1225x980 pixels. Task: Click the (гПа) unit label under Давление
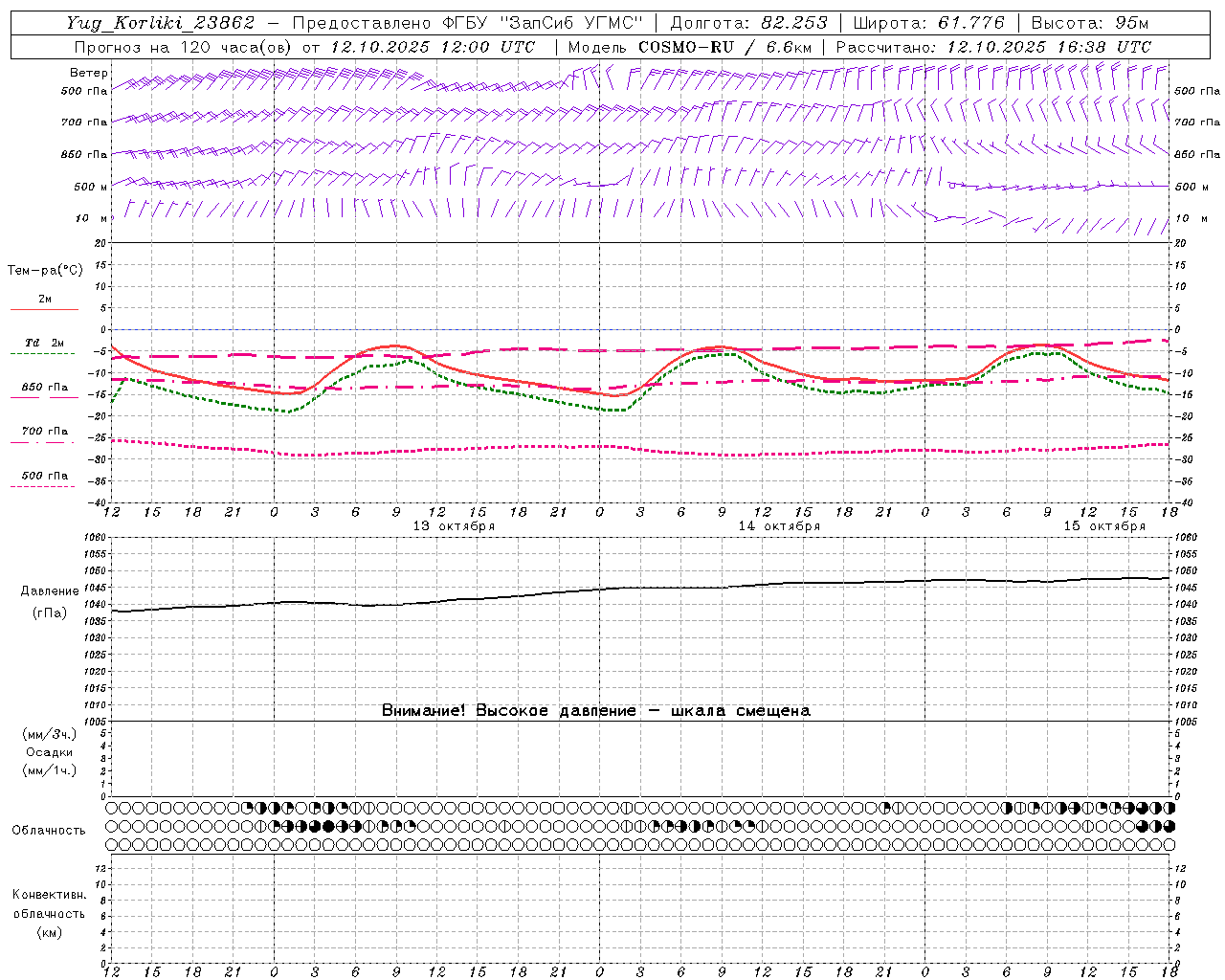click(50, 613)
